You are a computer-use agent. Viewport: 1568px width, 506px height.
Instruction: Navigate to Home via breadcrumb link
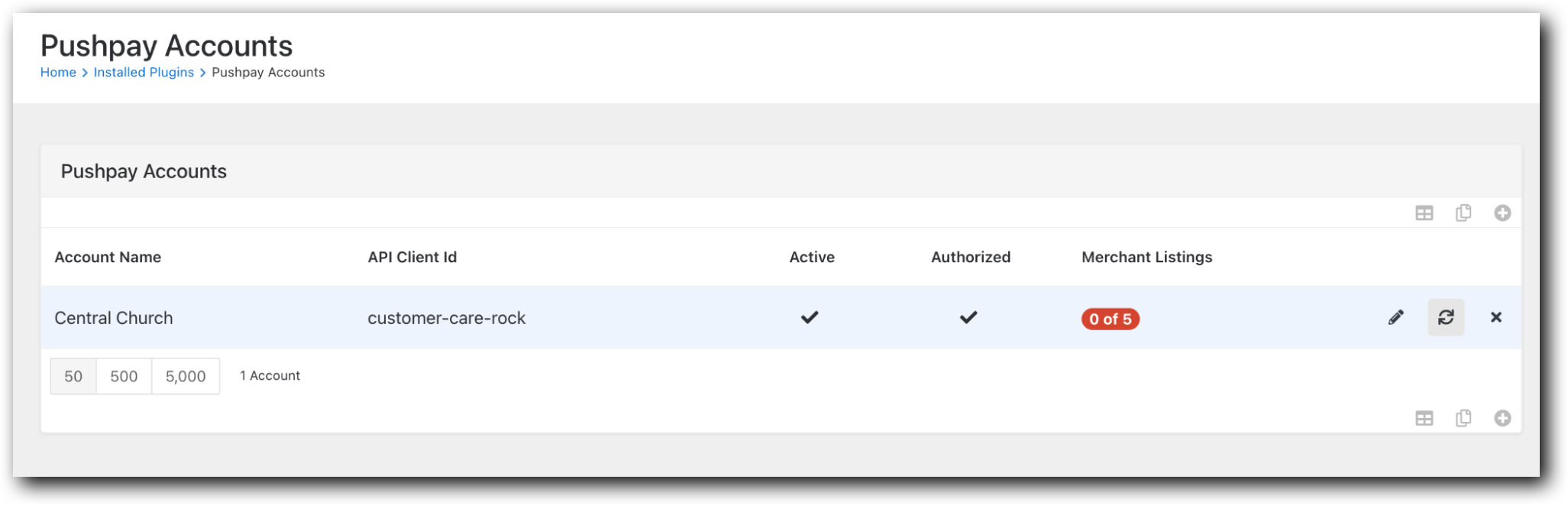pyautogui.click(x=57, y=72)
